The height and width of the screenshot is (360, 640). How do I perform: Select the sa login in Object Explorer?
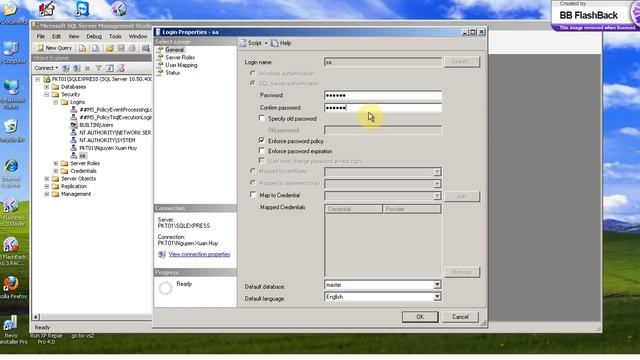pyautogui.click(x=82, y=156)
